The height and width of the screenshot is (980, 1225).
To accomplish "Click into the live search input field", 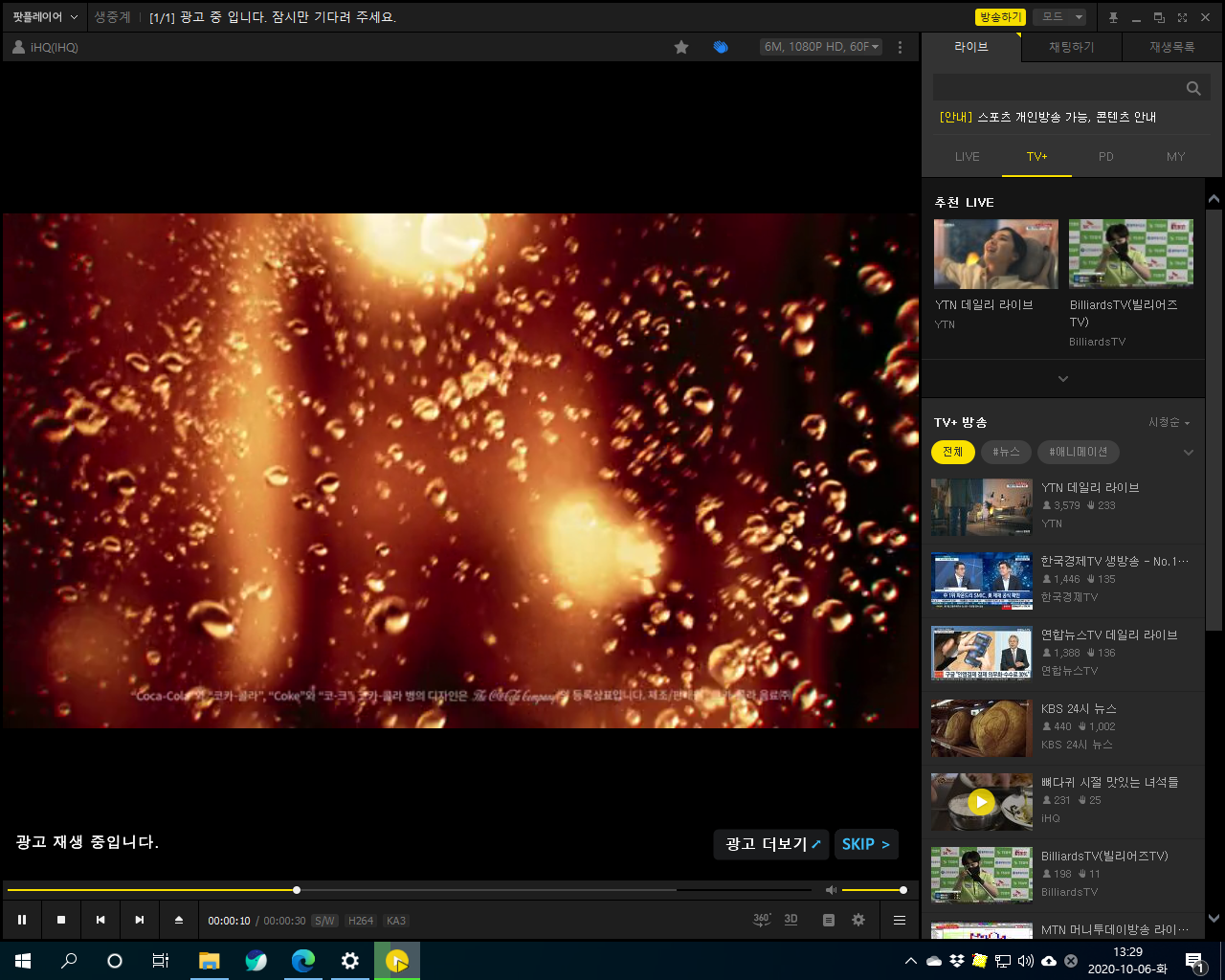I will tap(1057, 88).
